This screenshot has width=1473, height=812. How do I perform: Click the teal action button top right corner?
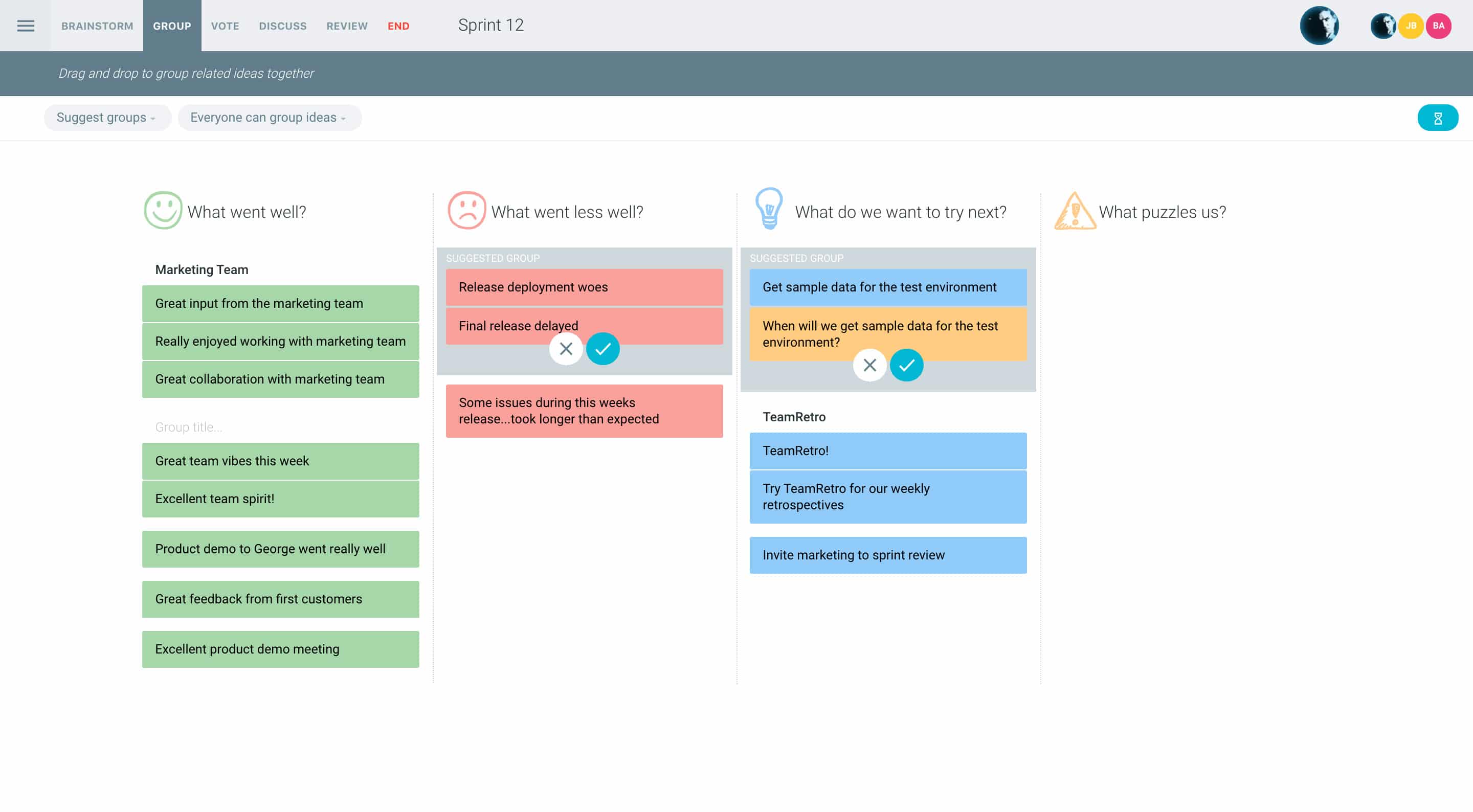point(1437,118)
